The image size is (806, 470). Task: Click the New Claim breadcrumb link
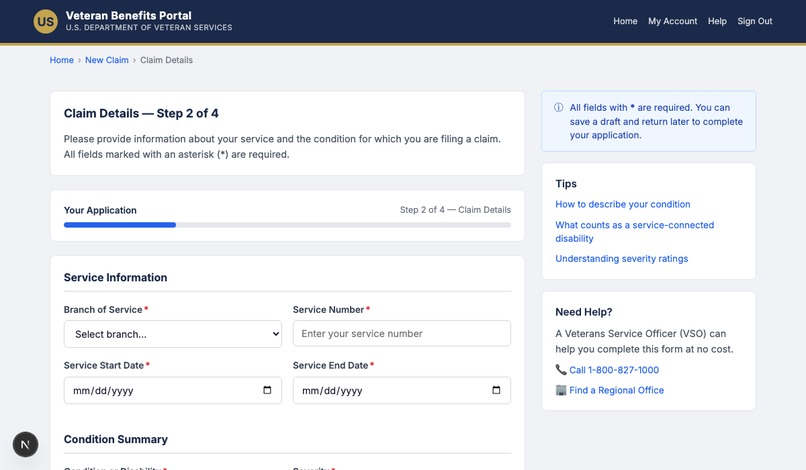107,60
